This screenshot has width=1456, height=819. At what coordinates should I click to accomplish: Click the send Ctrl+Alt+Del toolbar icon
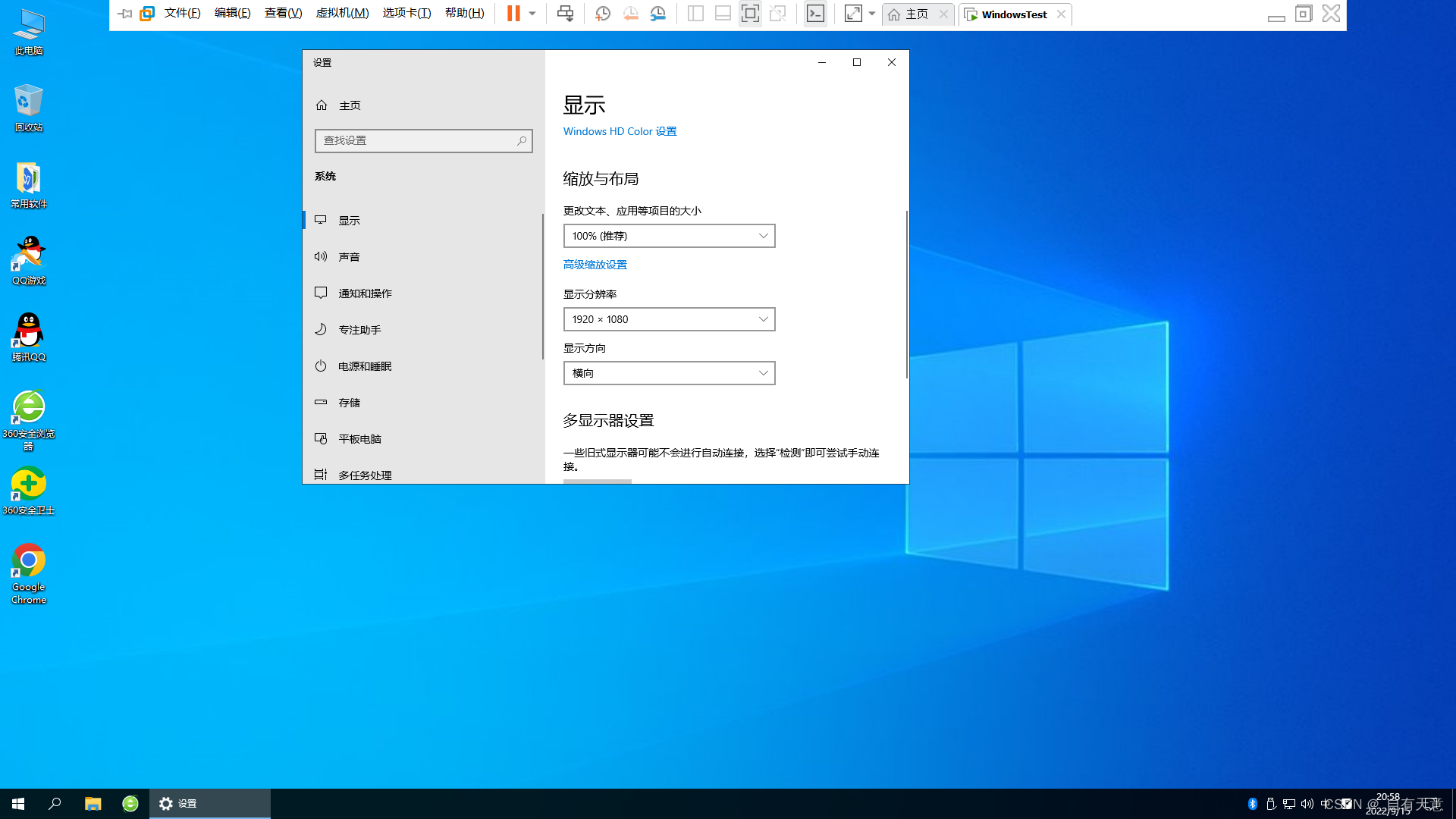point(565,14)
